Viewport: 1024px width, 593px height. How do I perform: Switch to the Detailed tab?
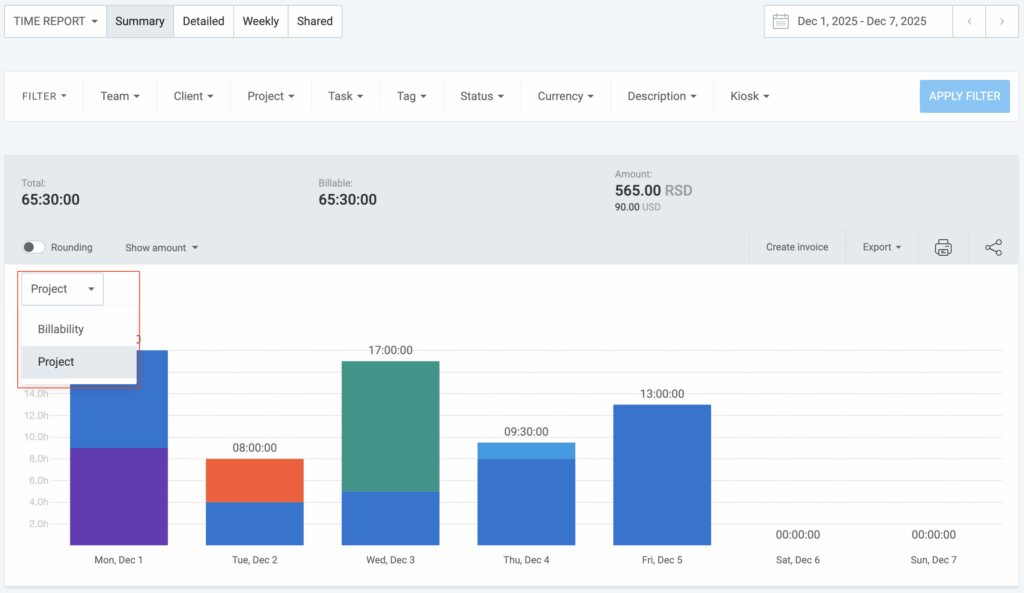(x=203, y=21)
